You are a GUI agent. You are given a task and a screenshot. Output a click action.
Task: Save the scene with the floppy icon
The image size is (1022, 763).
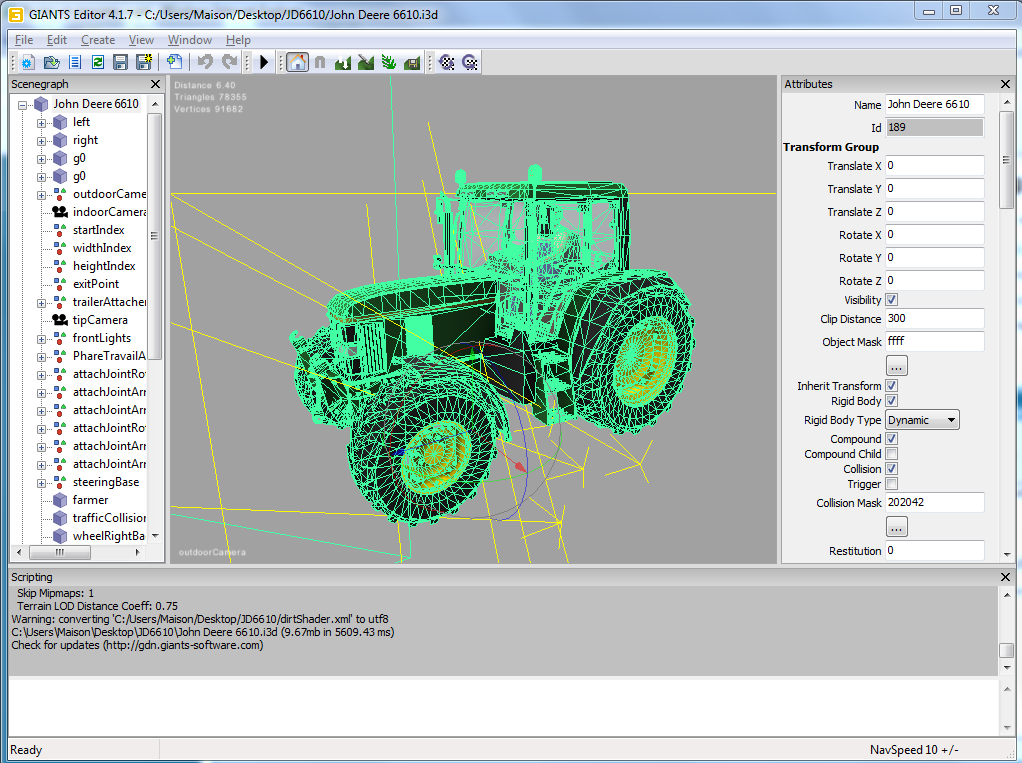pyautogui.click(x=121, y=63)
